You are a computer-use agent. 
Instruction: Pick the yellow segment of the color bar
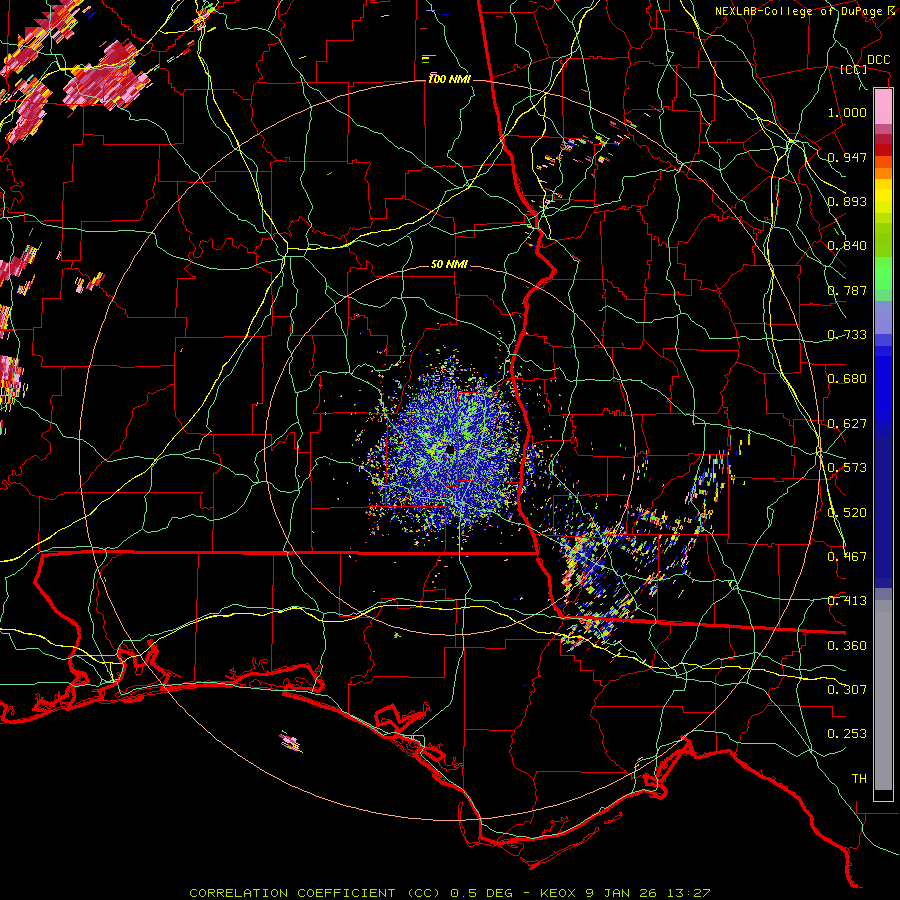[x=883, y=196]
